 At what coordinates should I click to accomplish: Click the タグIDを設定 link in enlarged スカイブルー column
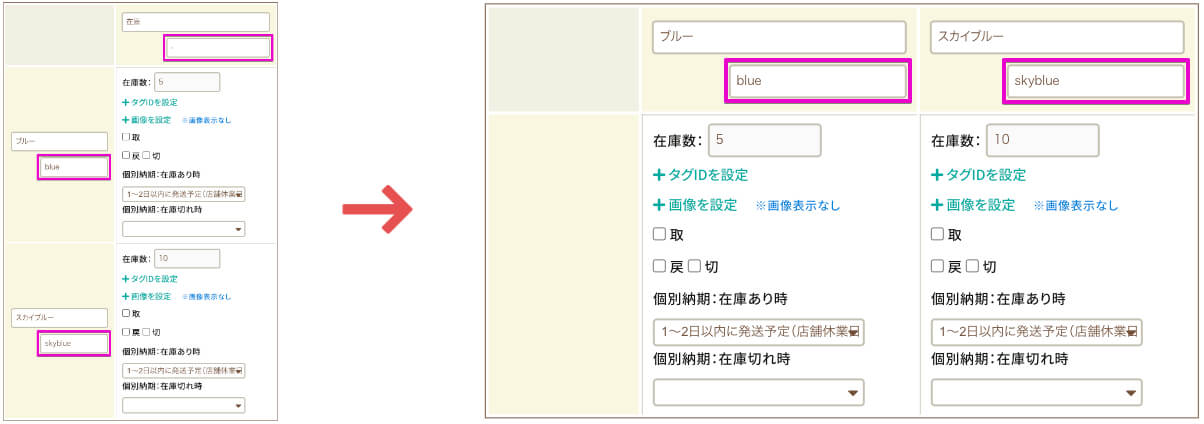986,174
